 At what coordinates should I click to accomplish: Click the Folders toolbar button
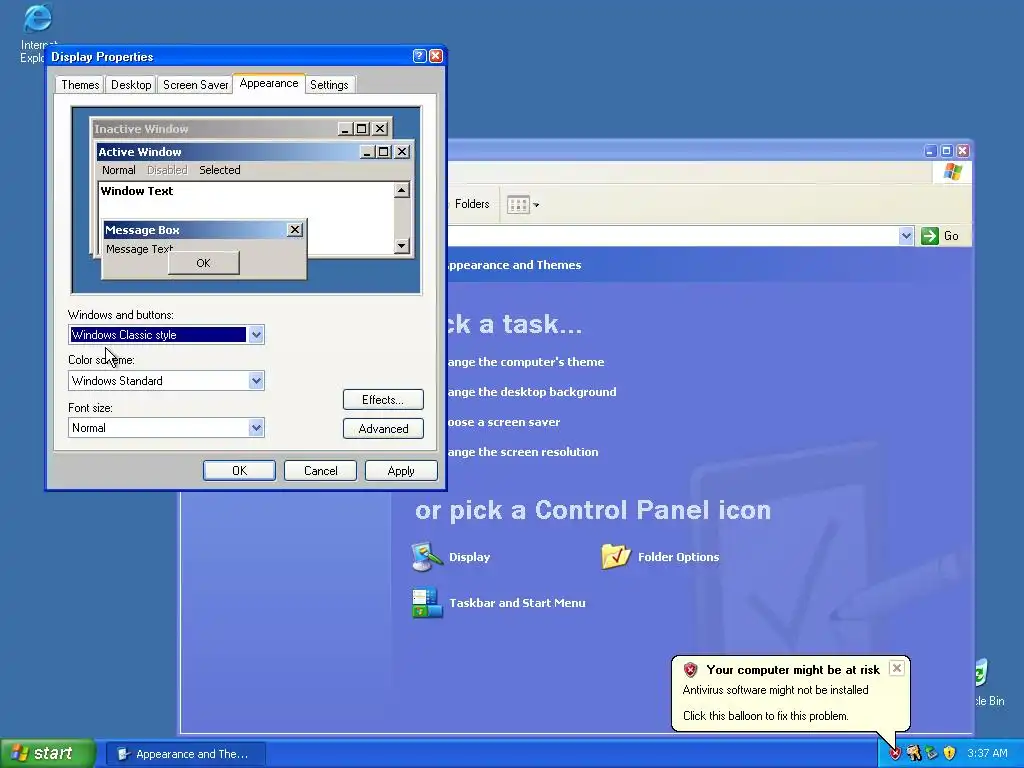tap(472, 204)
